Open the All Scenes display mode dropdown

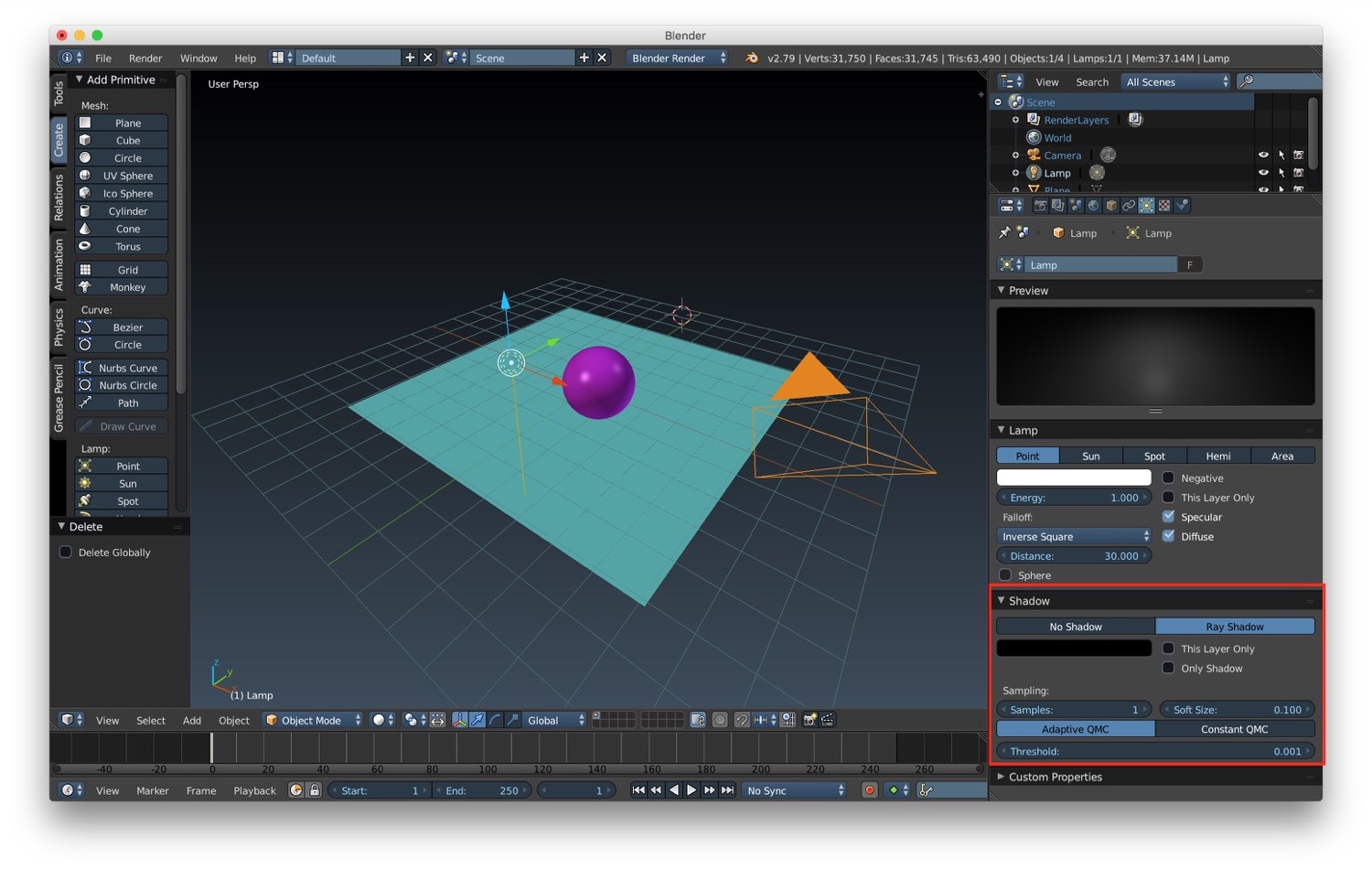(x=1176, y=81)
